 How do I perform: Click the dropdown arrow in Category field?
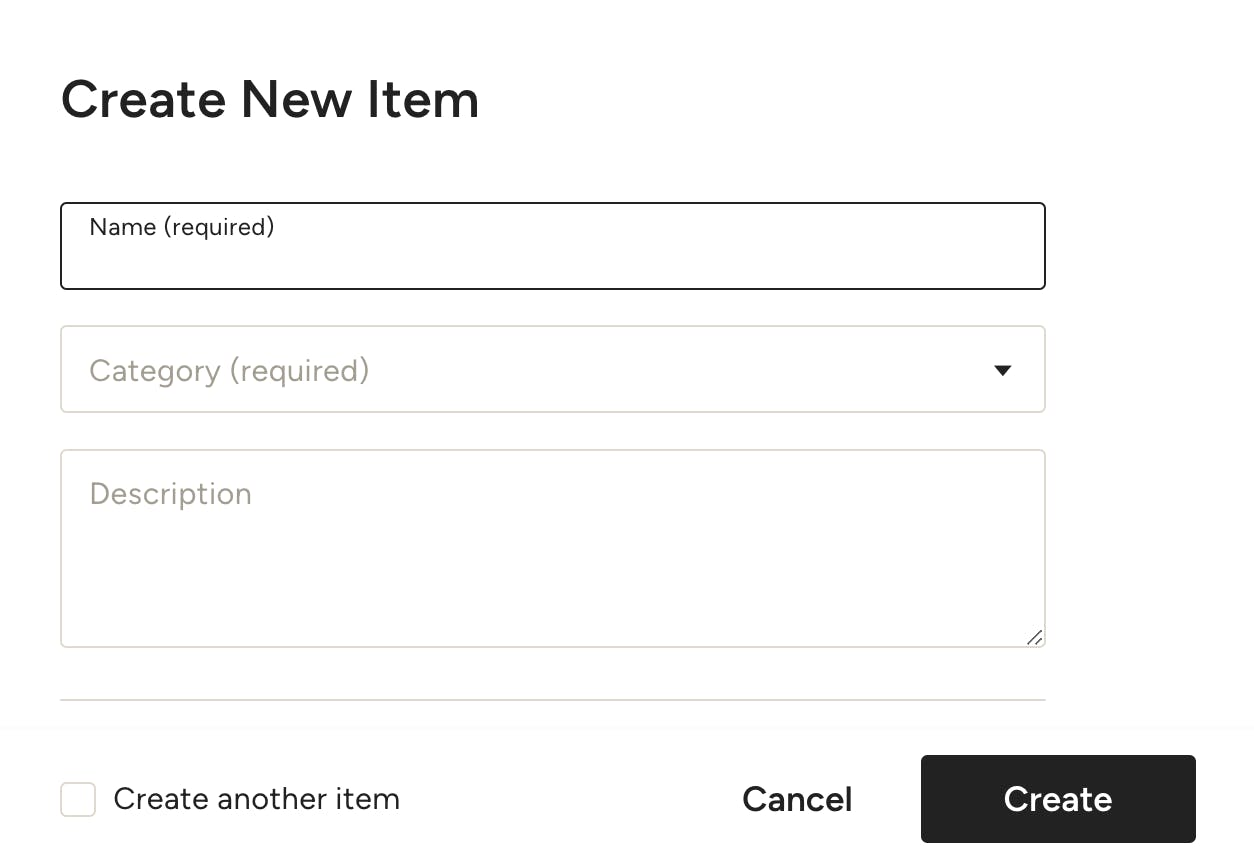click(x=1002, y=370)
